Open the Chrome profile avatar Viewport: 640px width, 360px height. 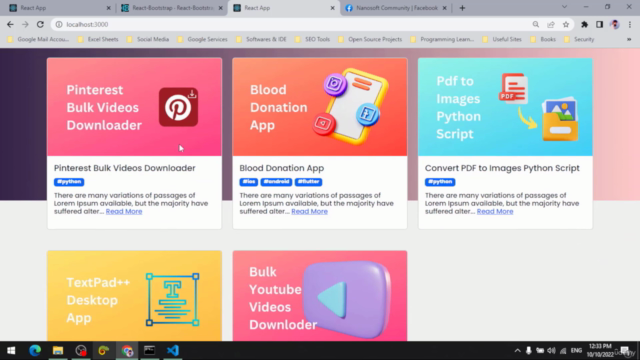pyautogui.click(x=615, y=24)
